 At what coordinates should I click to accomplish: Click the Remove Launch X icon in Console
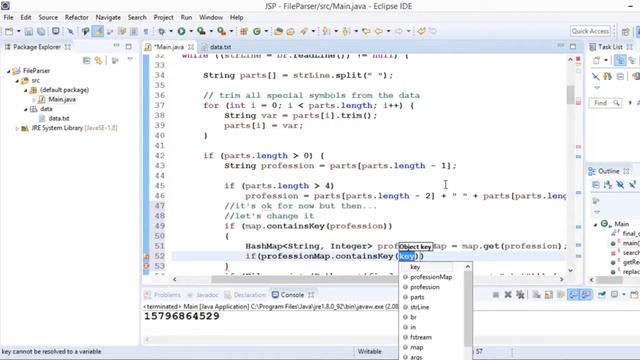click(x=508, y=295)
